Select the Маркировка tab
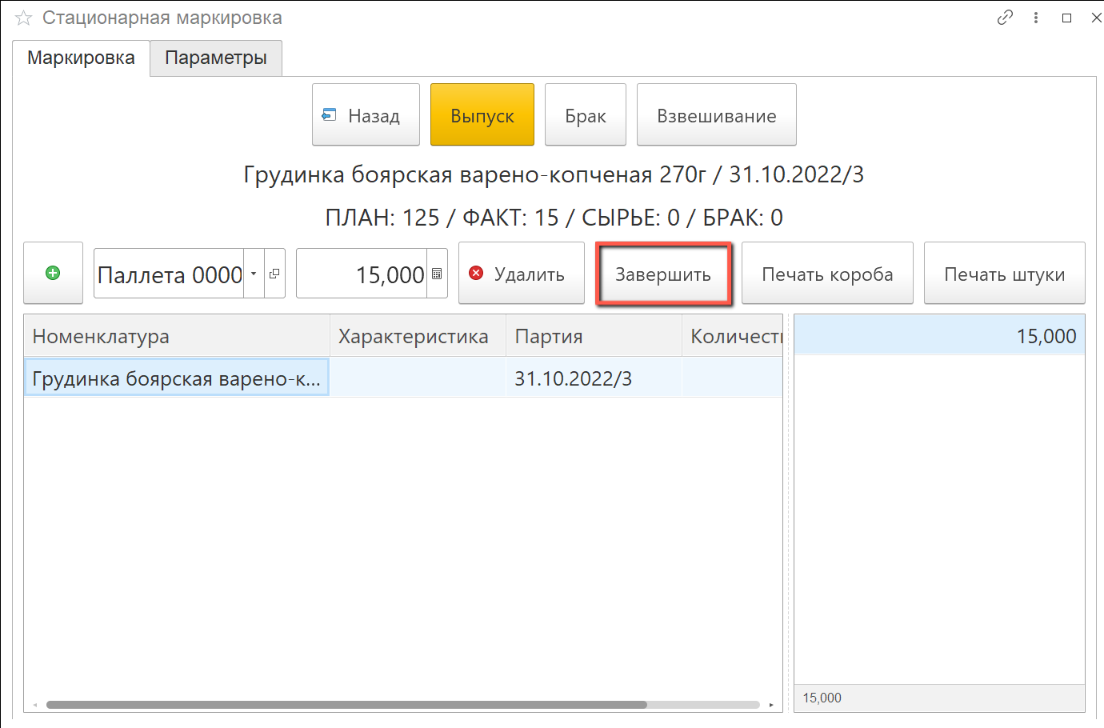Viewport: 1104px width, 728px height. [81, 58]
